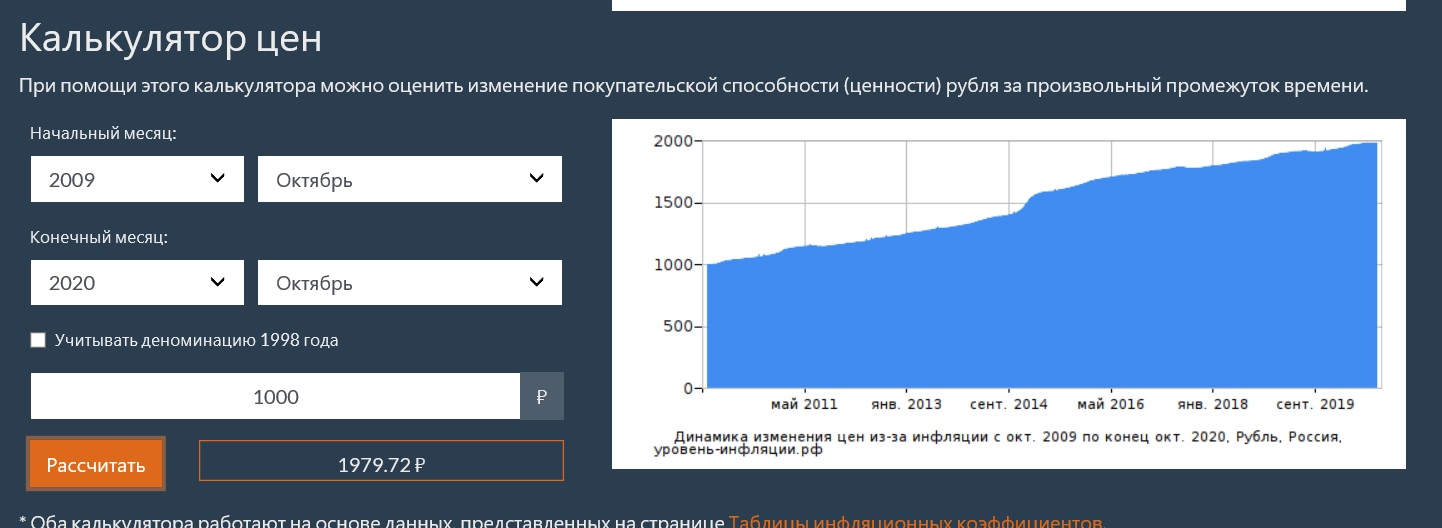Viewport: 1442px width, 528px height.
Task: Expand the start month dropdown under Начальный месяц
Action: coord(409,180)
